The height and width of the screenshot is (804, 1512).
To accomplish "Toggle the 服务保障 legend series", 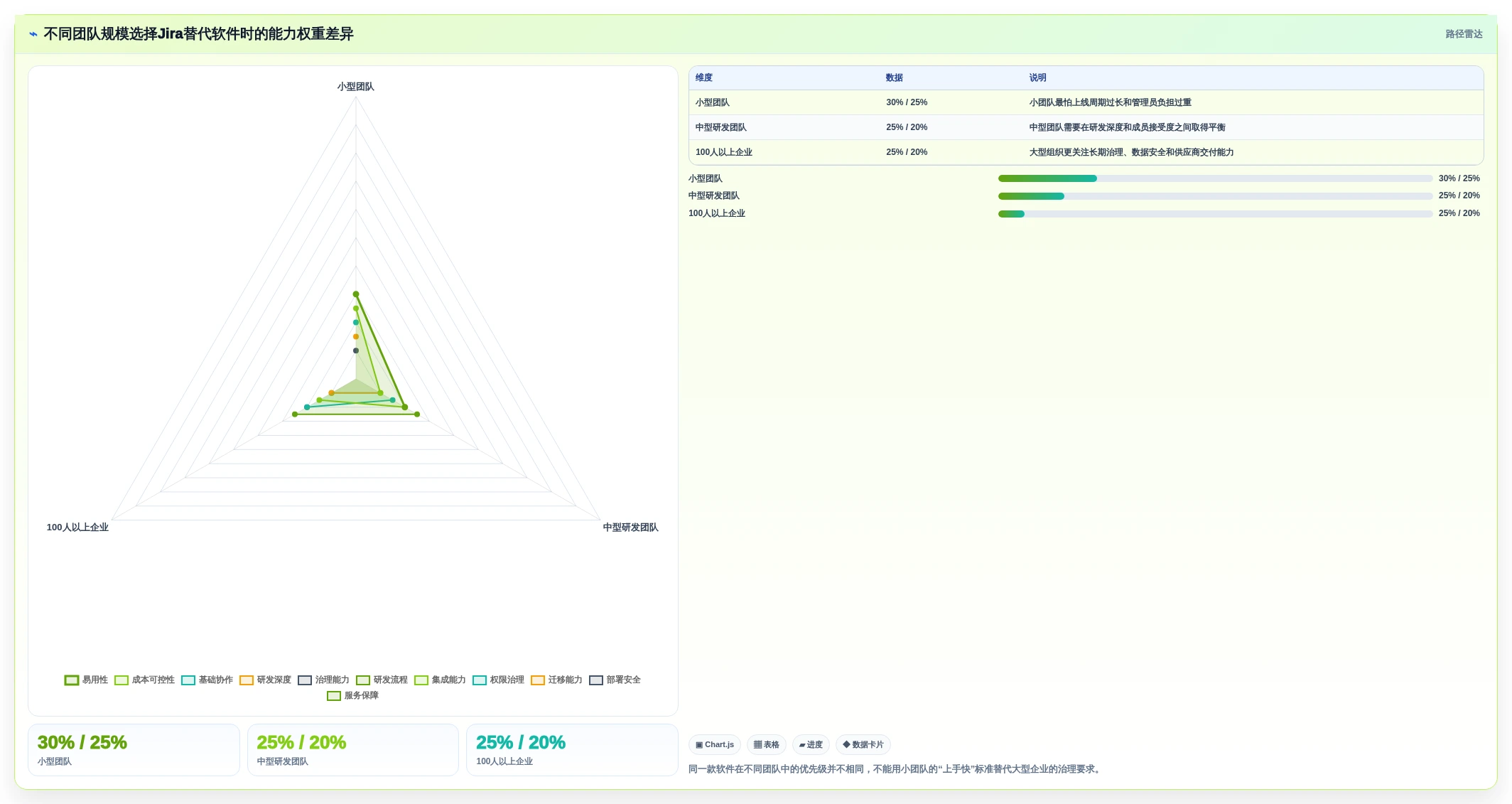I will pyautogui.click(x=352, y=695).
